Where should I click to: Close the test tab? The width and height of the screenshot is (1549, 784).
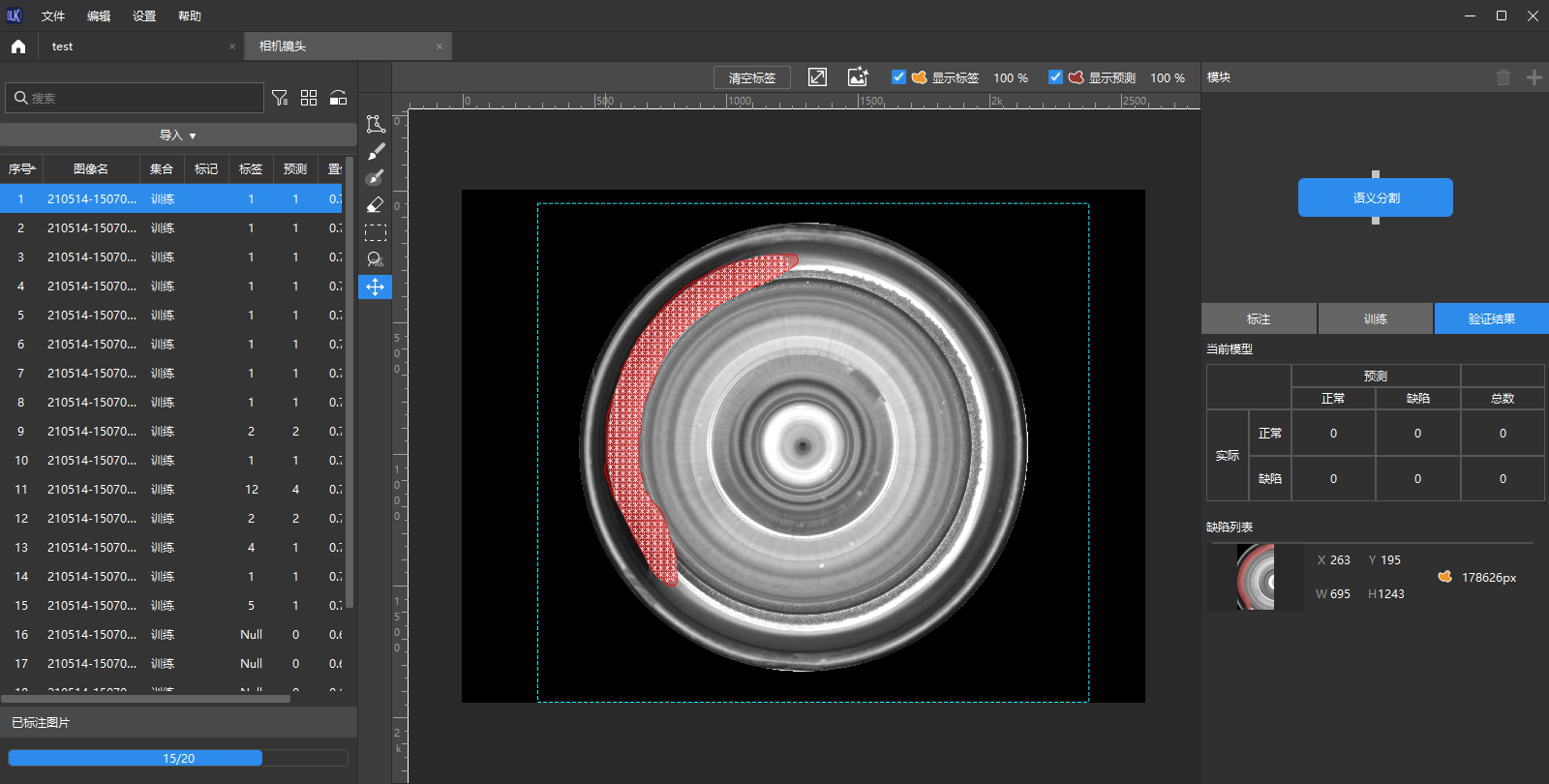pos(232,46)
